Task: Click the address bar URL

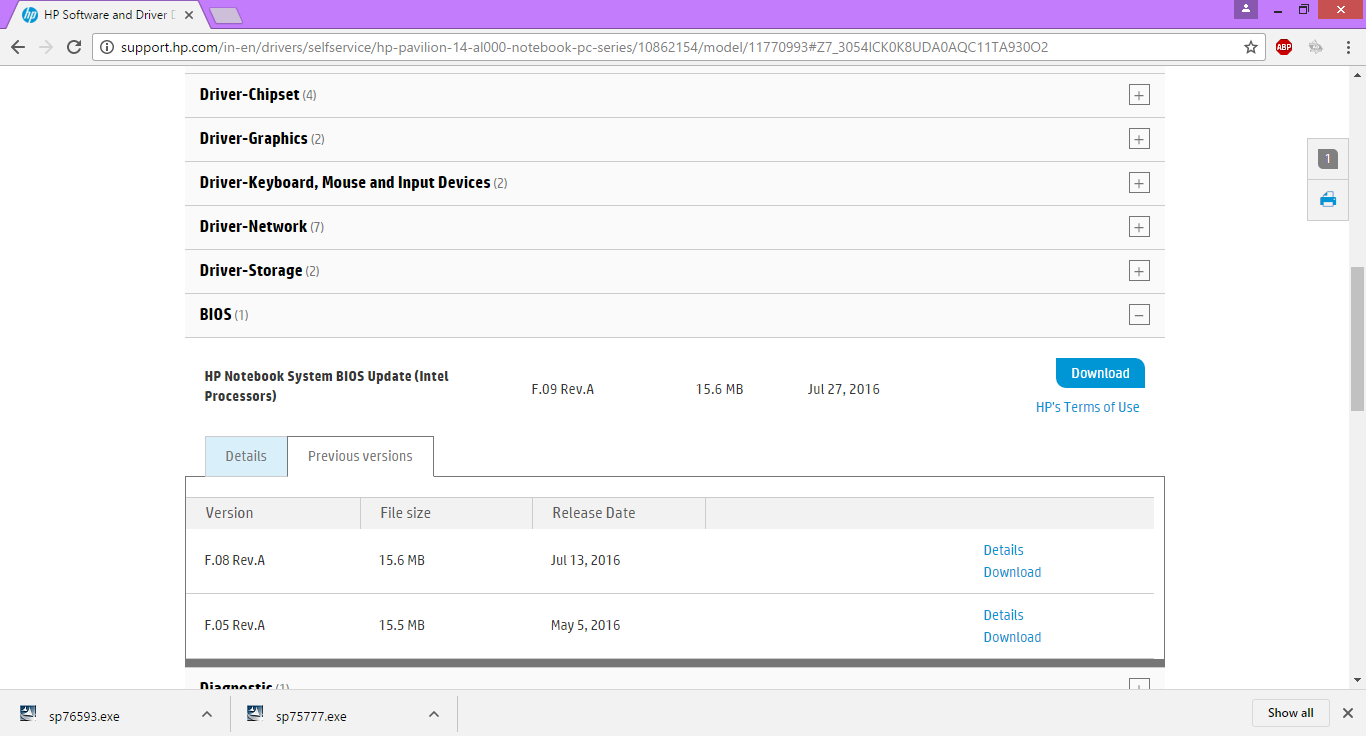Action: [584, 47]
